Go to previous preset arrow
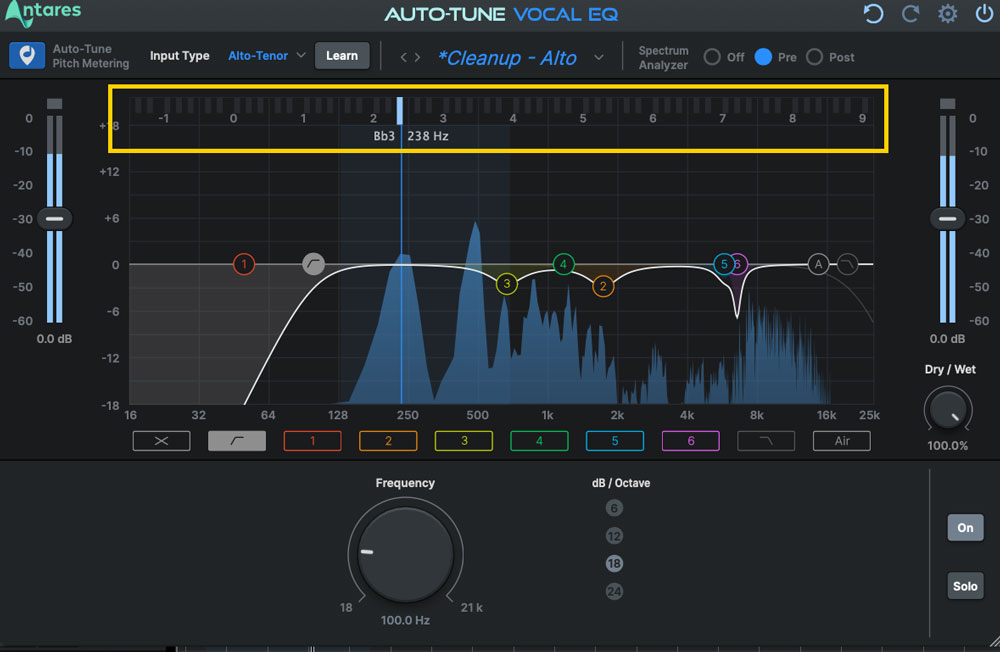The width and height of the screenshot is (1000, 652). pyautogui.click(x=403, y=57)
